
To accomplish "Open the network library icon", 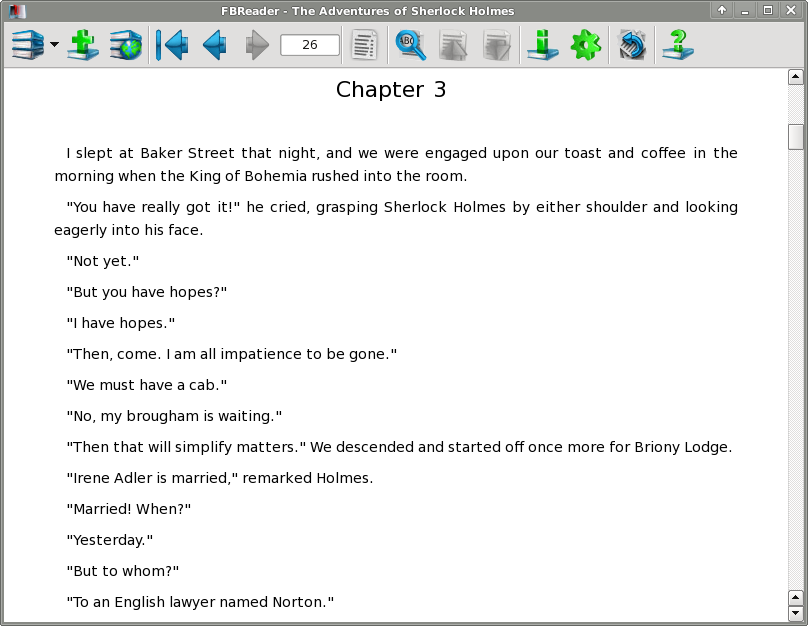I will tap(125, 45).
